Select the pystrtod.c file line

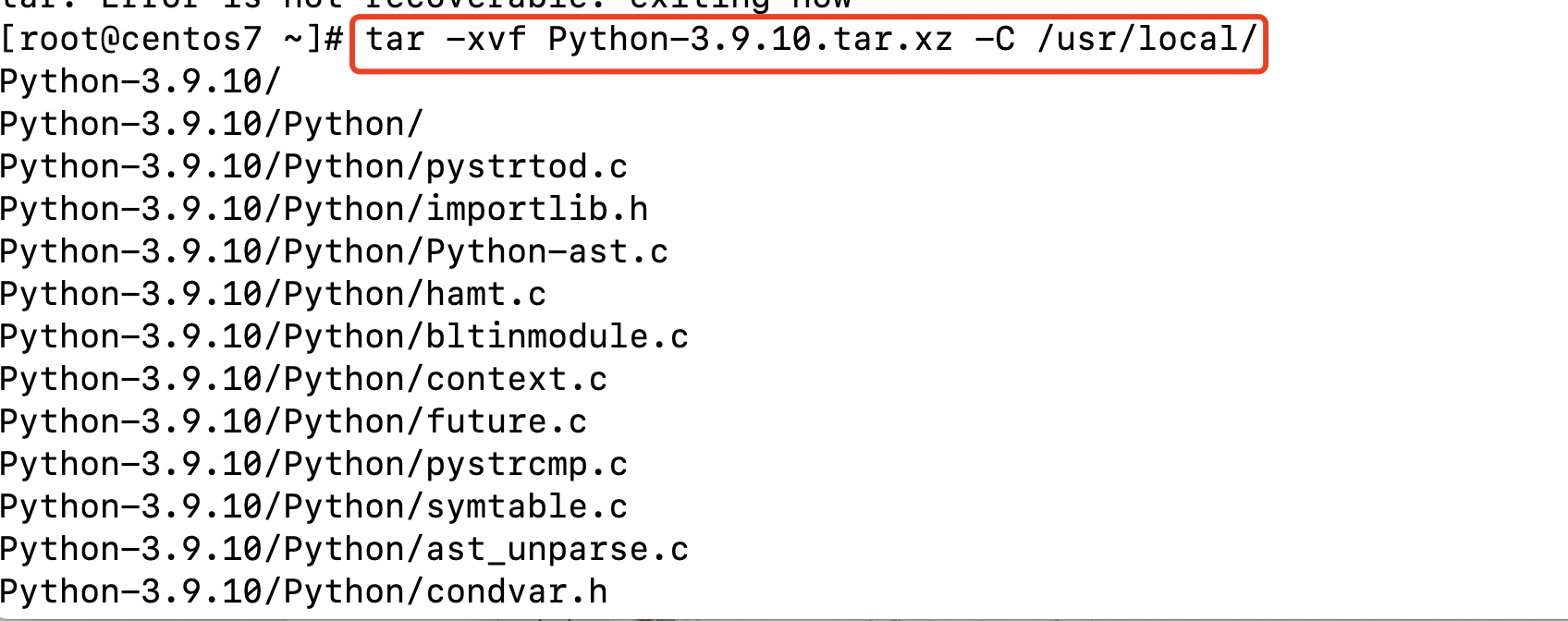pyautogui.click(x=314, y=167)
